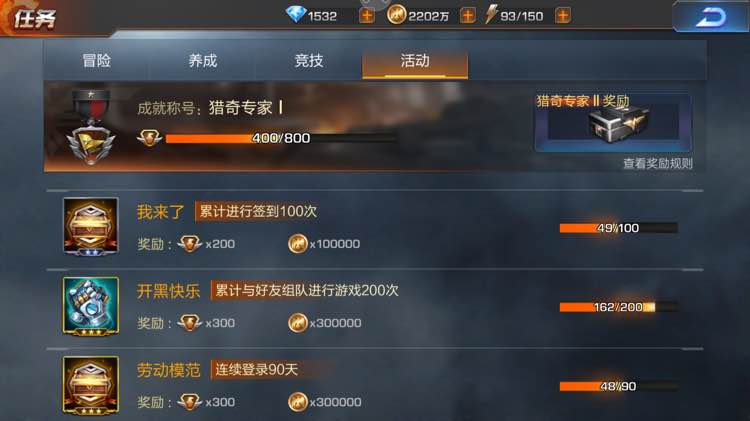The image size is (750, 421).
Task: Add energy with the plus icon
Action: 562,16
